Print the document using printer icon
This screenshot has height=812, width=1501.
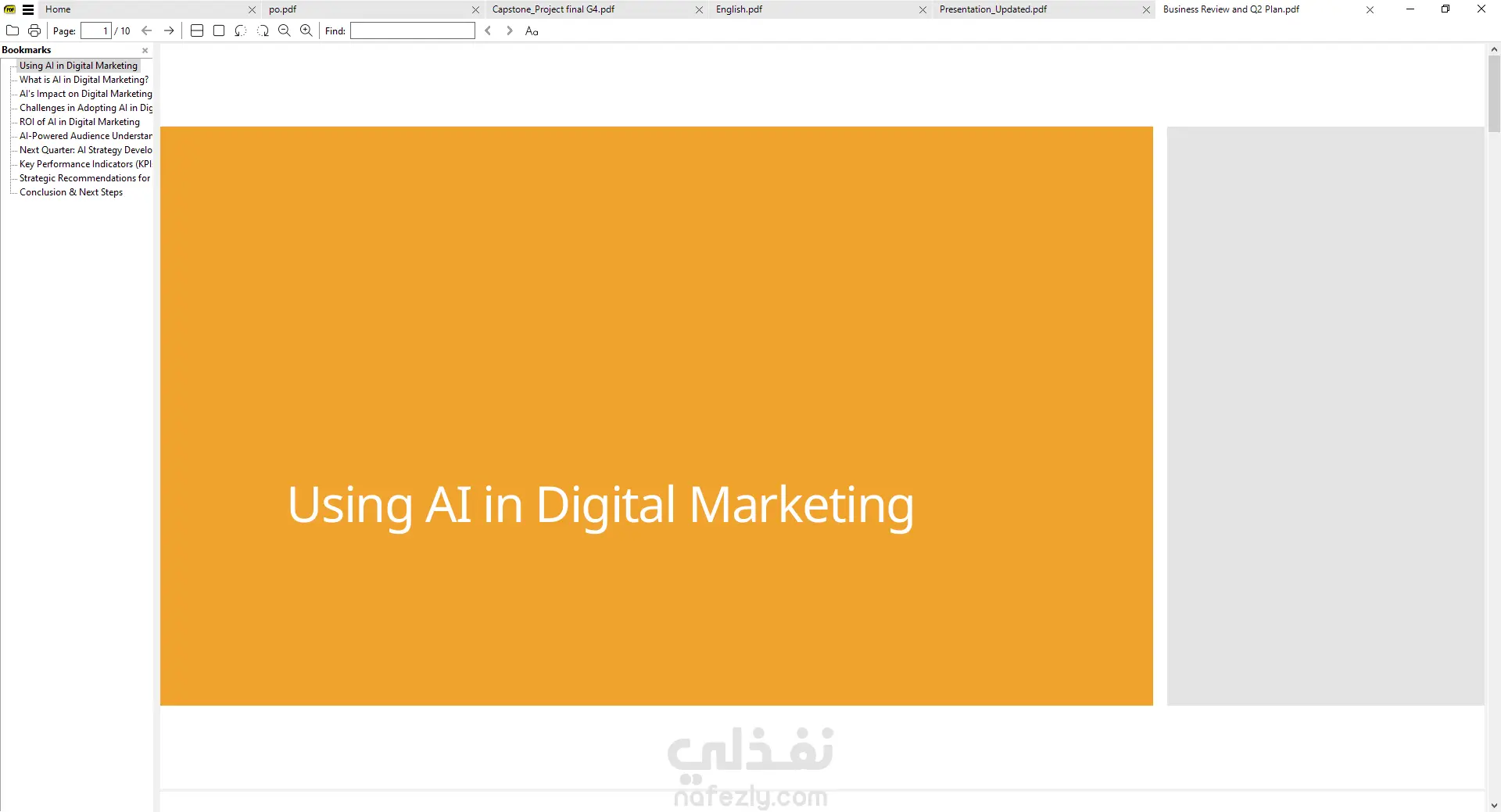point(34,30)
